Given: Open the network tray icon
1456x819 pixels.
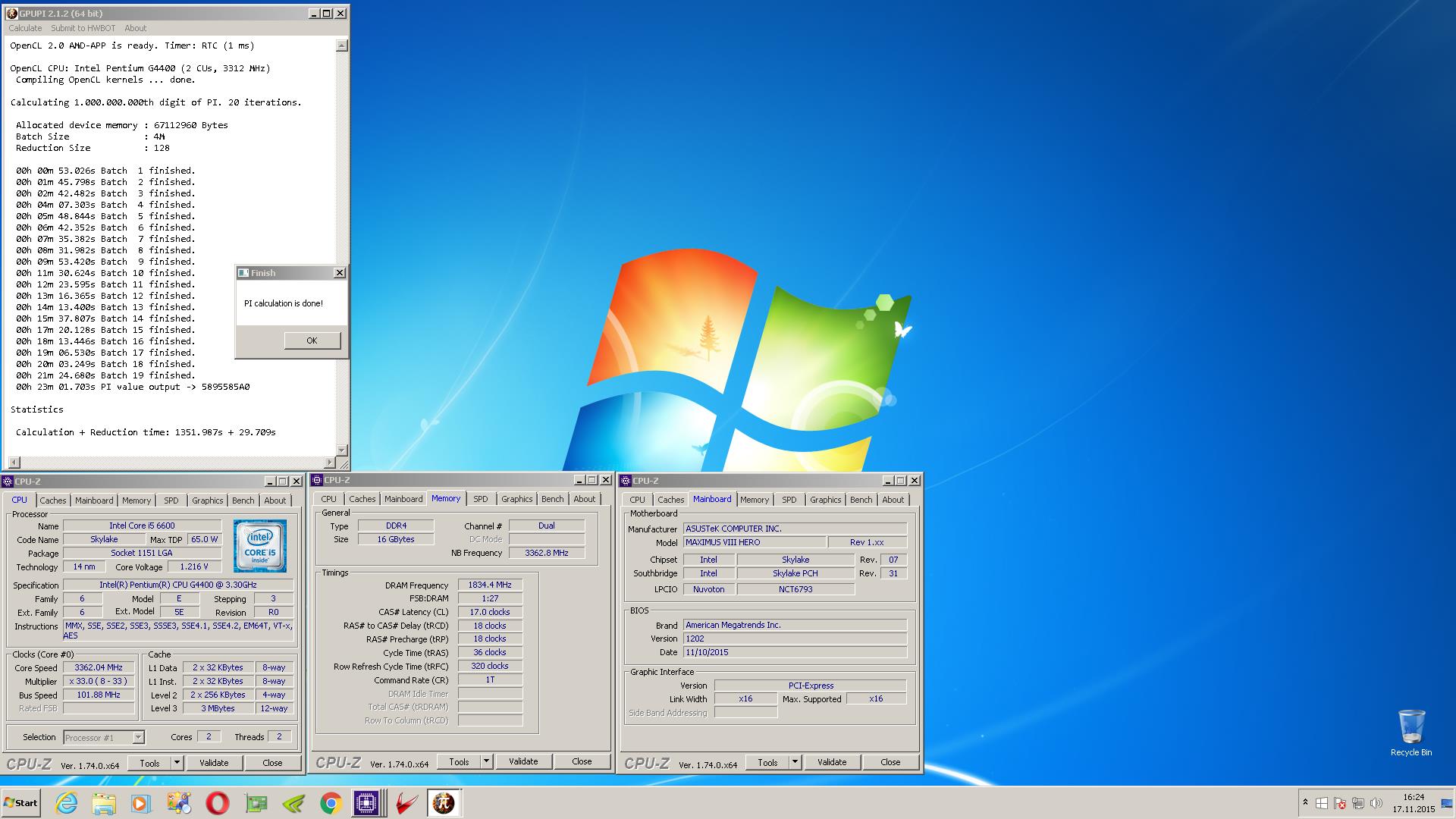Looking at the screenshot, I should coord(1358,803).
